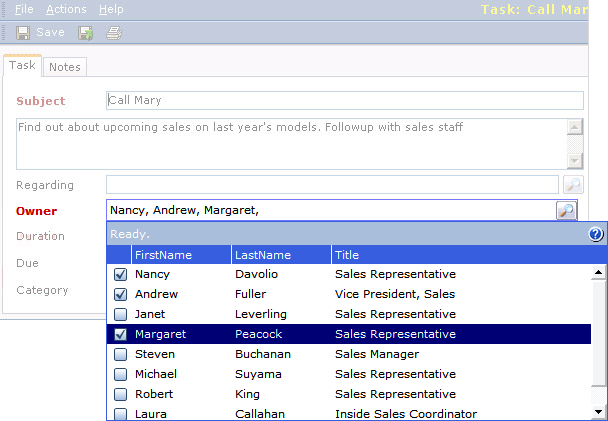Click the Janet first name cell
Screen dimensions: 608x421
point(150,314)
